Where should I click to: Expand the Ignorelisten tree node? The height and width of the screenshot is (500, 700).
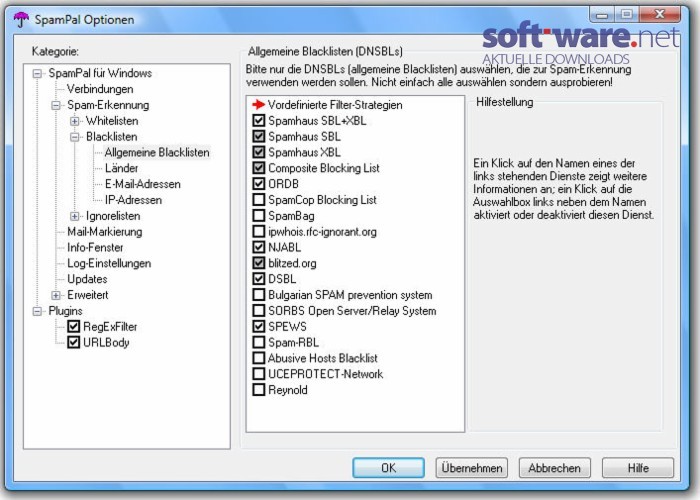75,217
